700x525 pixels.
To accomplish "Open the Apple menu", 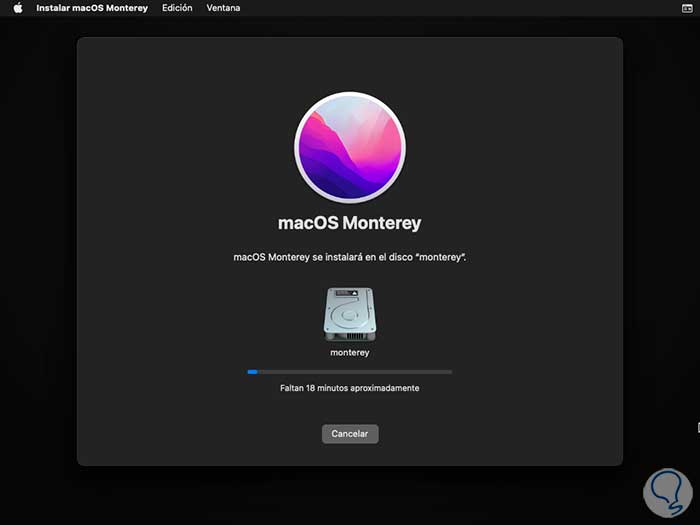I will (18, 8).
